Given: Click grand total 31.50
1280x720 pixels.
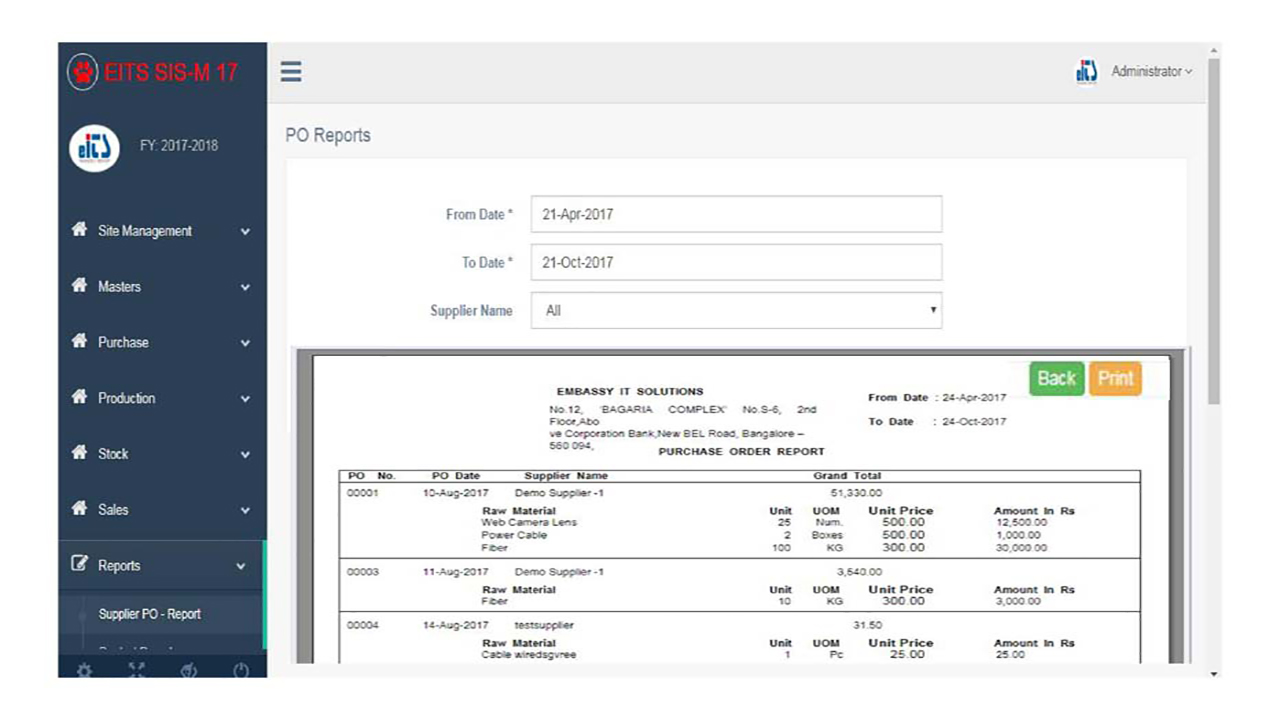Looking at the screenshot, I should click(867, 625).
